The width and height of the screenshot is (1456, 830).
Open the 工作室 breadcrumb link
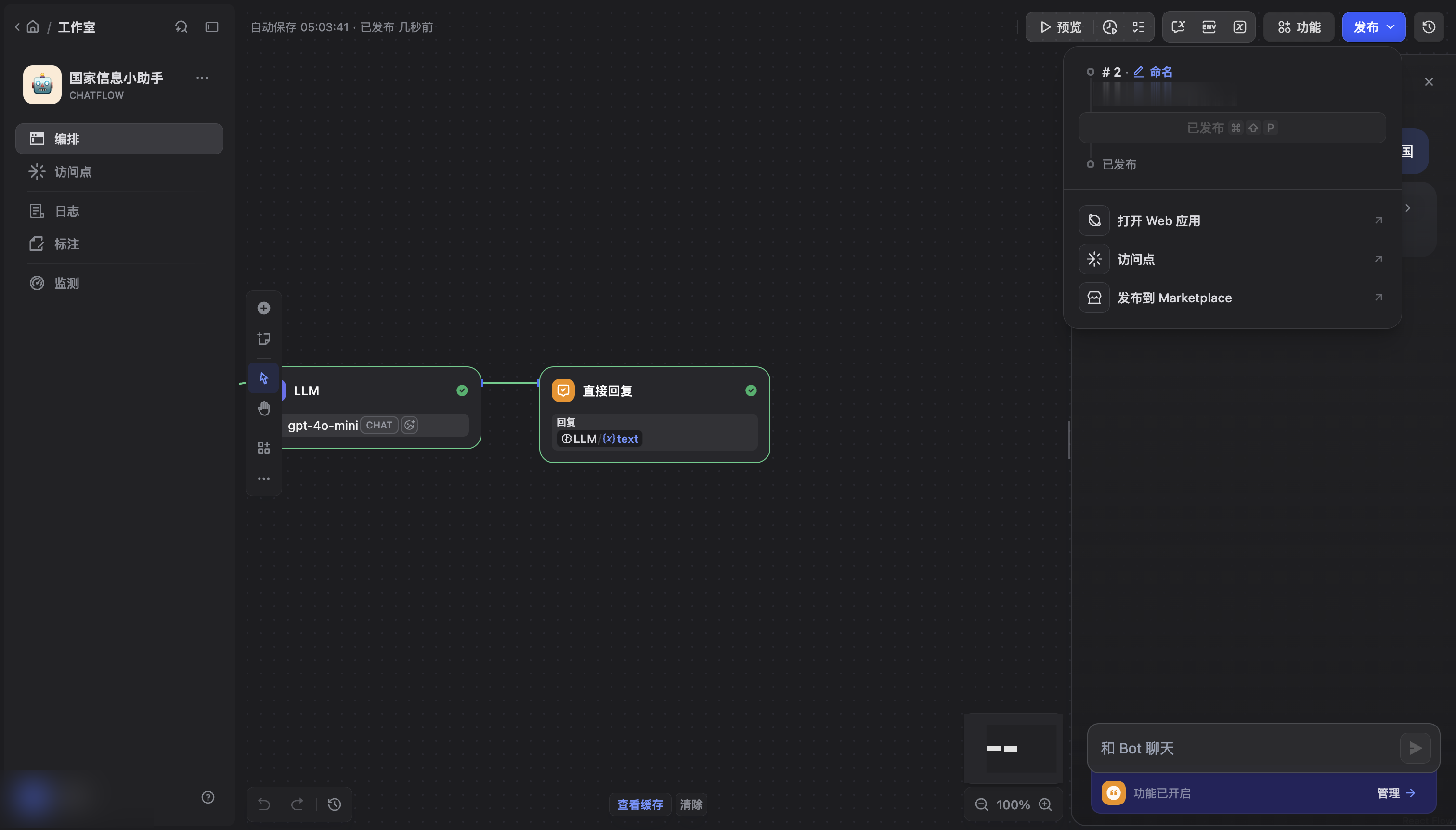click(77, 27)
